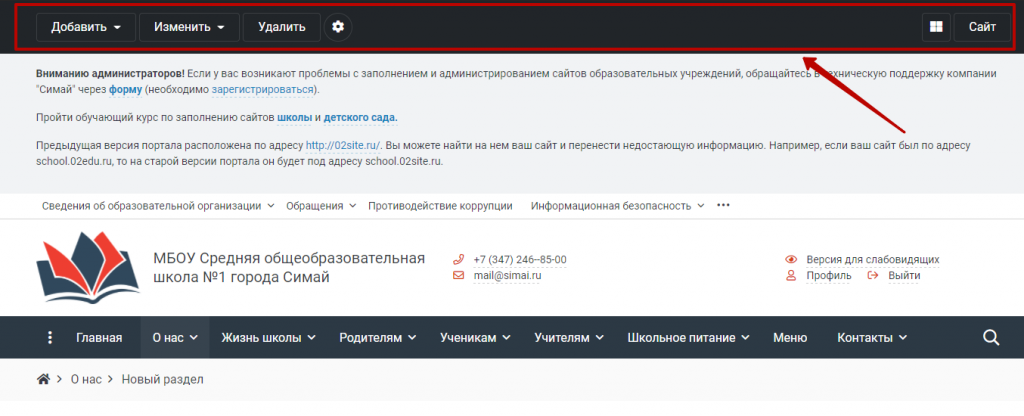This screenshot has height=416, width=1024.
Task: Click the home icon in breadcrumbs
Action: (43, 380)
